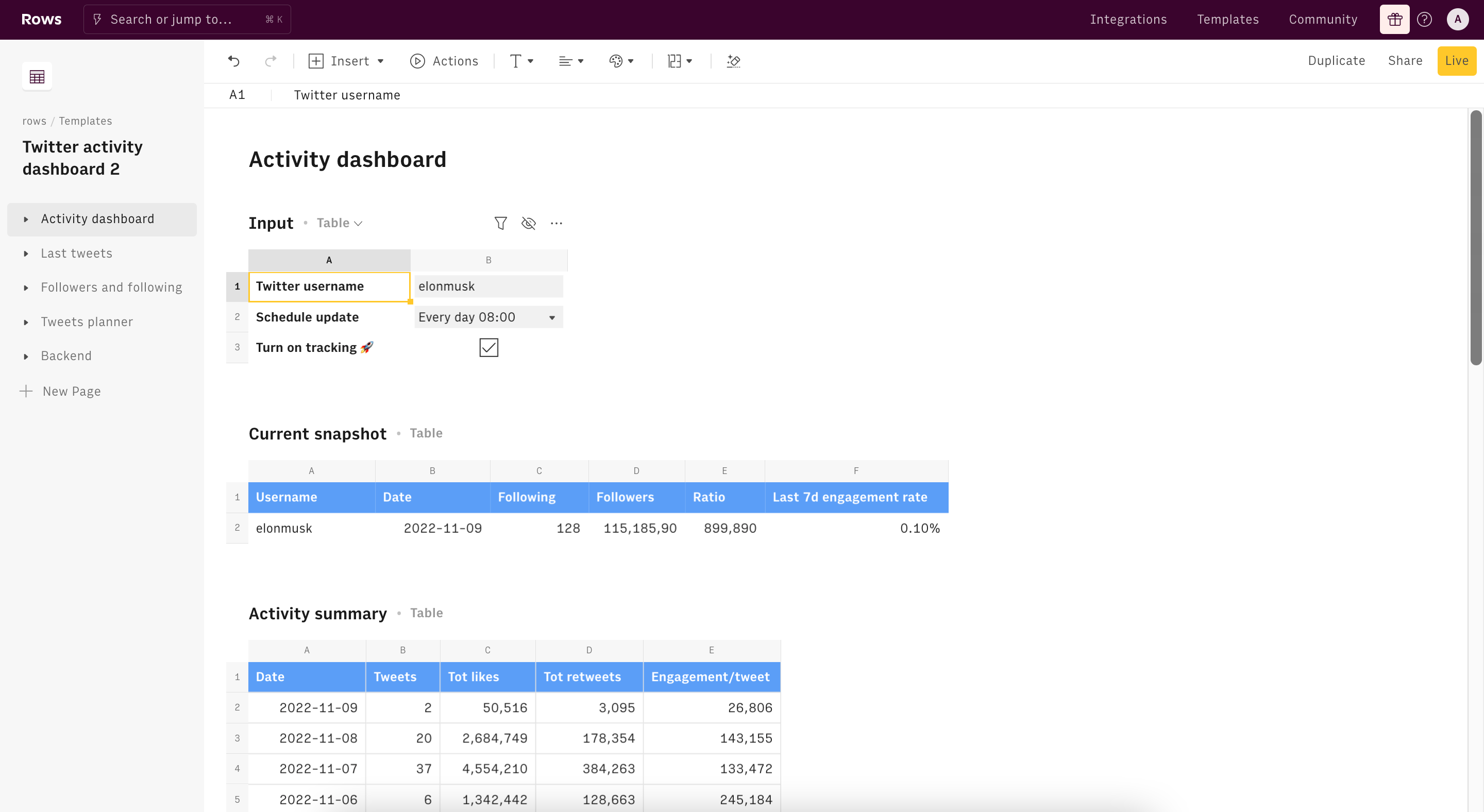Open the gift rewards icon
Image resolution: width=1484 pixels, height=812 pixels.
1394,20
